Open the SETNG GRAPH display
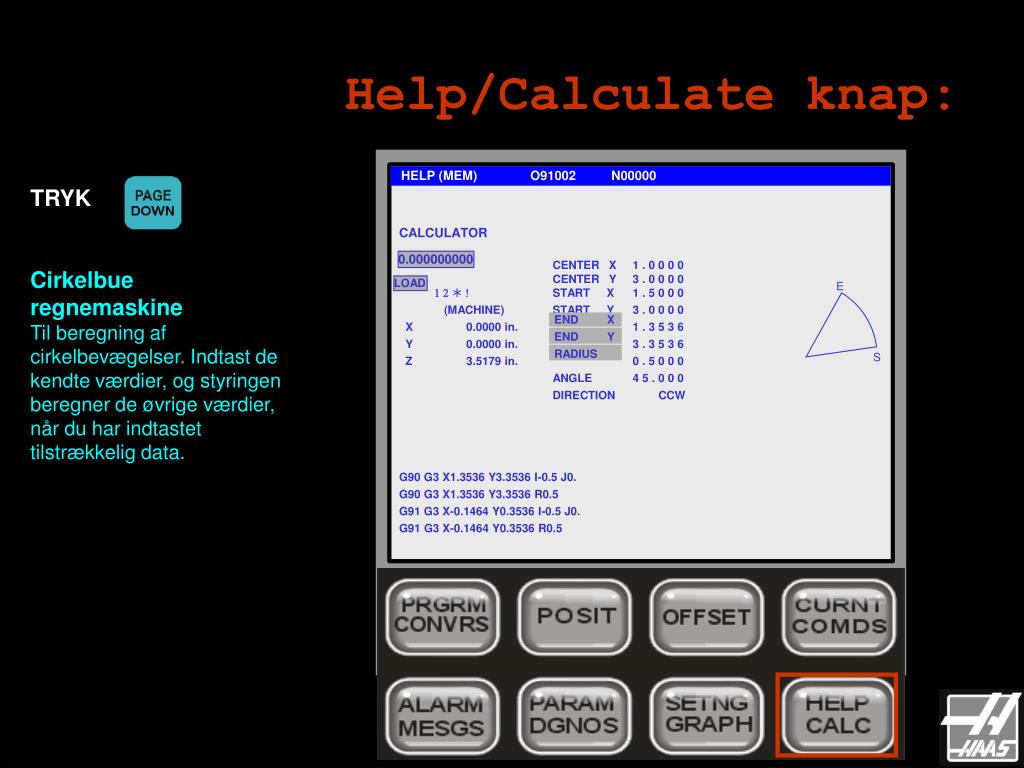The image size is (1024, 768). tap(707, 716)
